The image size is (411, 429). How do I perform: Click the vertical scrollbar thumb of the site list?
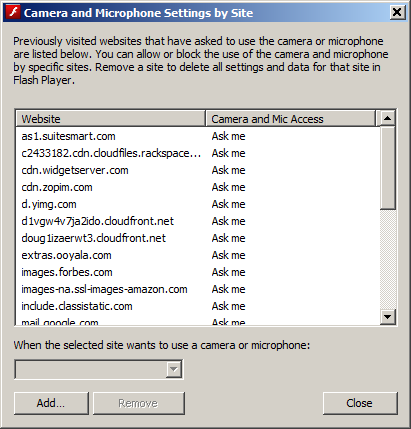[387, 168]
